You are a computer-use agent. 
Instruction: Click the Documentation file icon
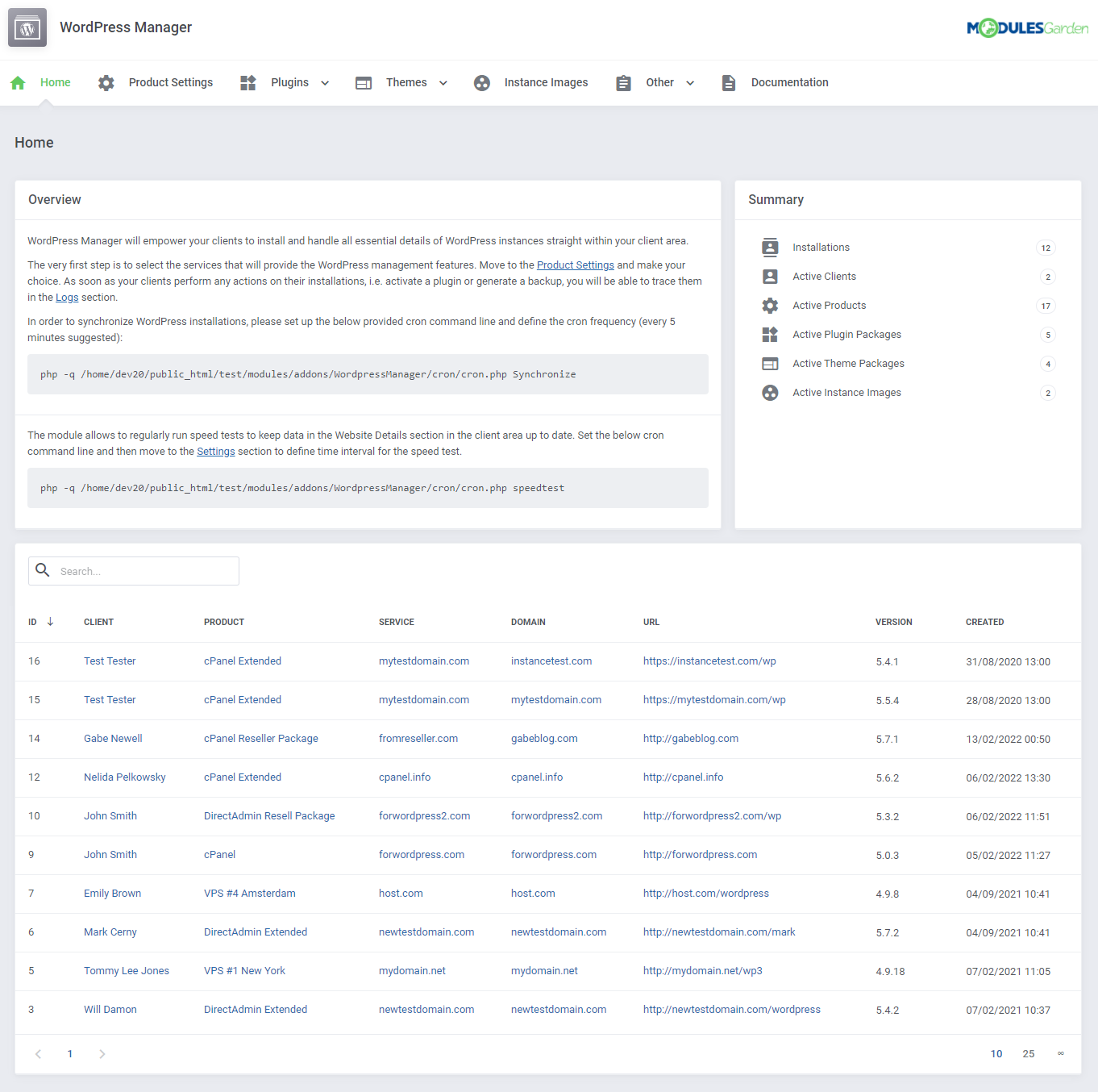[729, 82]
